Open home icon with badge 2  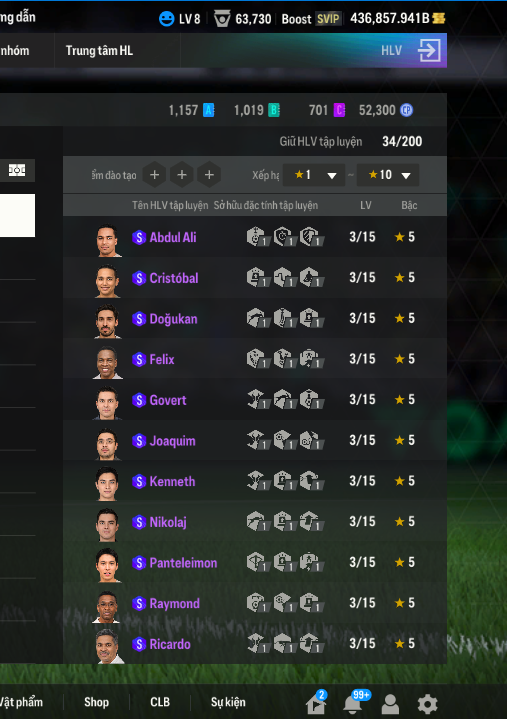(x=316, y=702)
